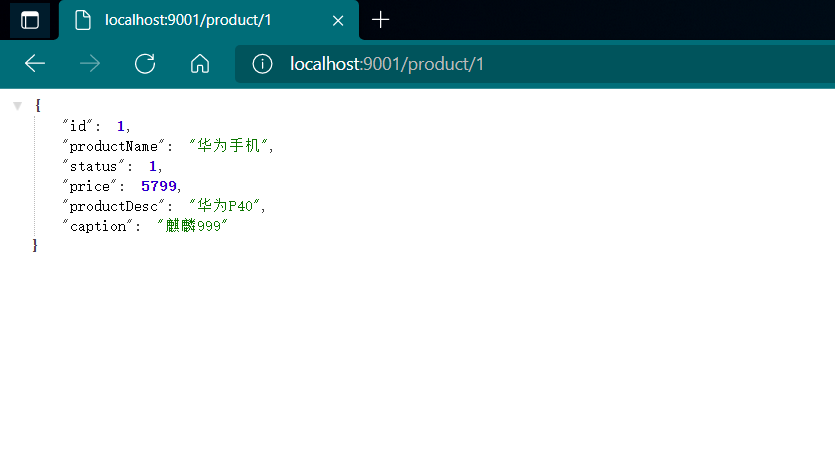835x466 pixels.
Task: Reload the page with refresh icon
Action: pos(145,64)
